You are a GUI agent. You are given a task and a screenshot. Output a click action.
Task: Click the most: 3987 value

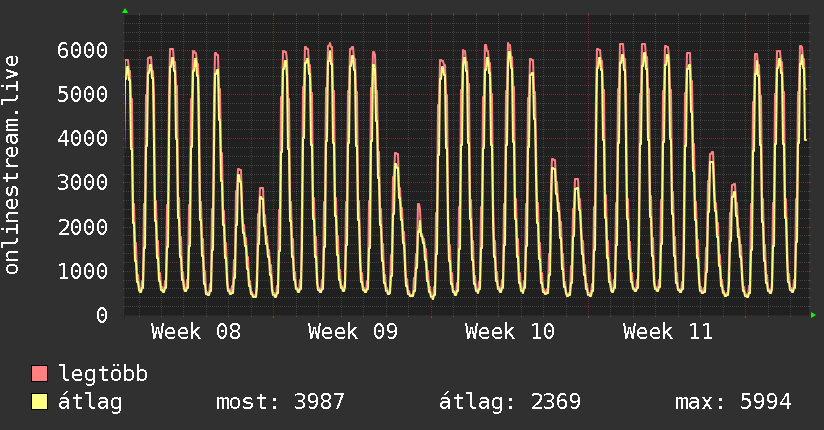point(280,402)
